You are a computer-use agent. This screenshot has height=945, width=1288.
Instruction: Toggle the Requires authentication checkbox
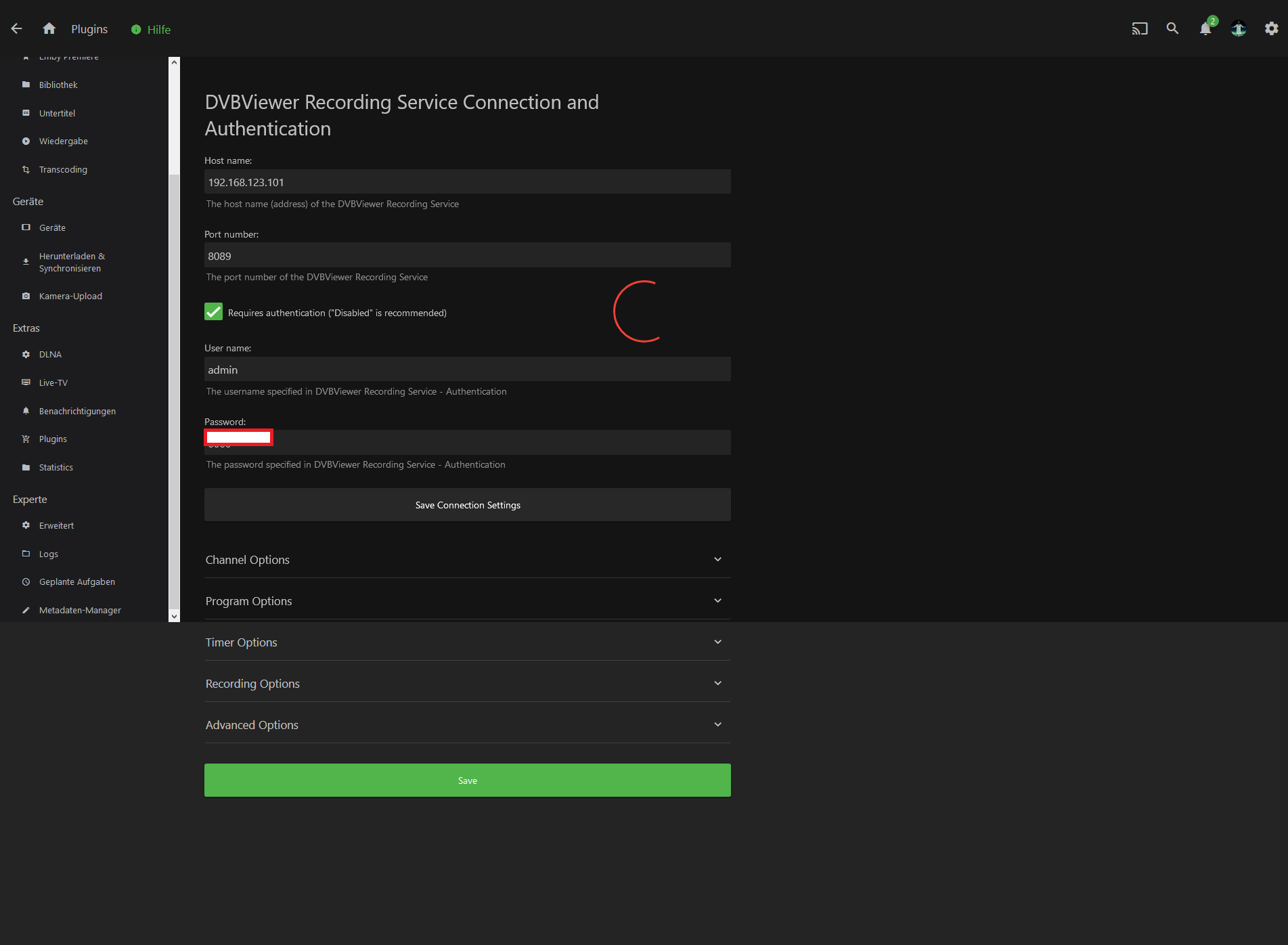213,311
